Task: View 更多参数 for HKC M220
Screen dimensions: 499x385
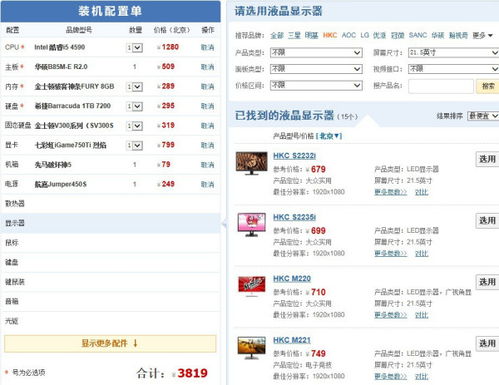Action: (x=390, y=315)
